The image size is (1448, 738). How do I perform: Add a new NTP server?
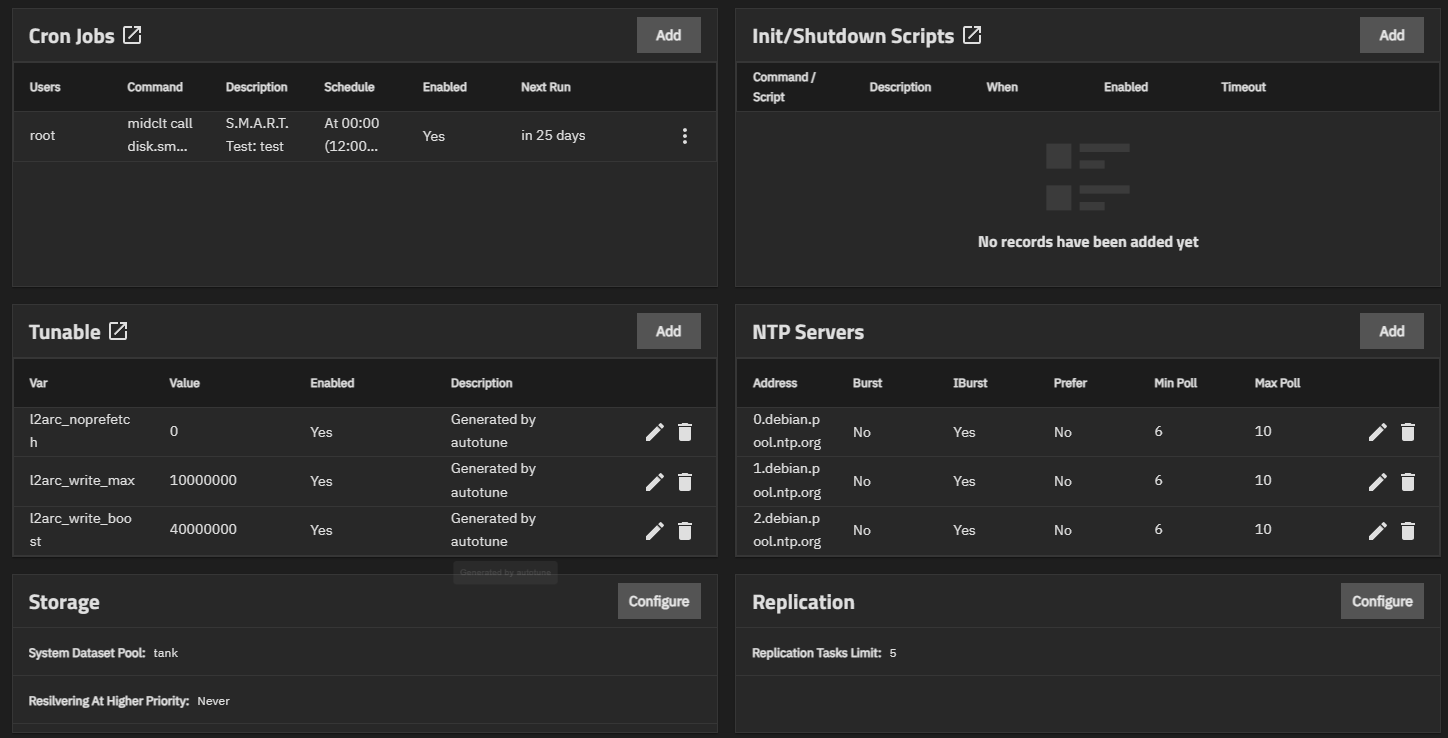click(1391, 331)
